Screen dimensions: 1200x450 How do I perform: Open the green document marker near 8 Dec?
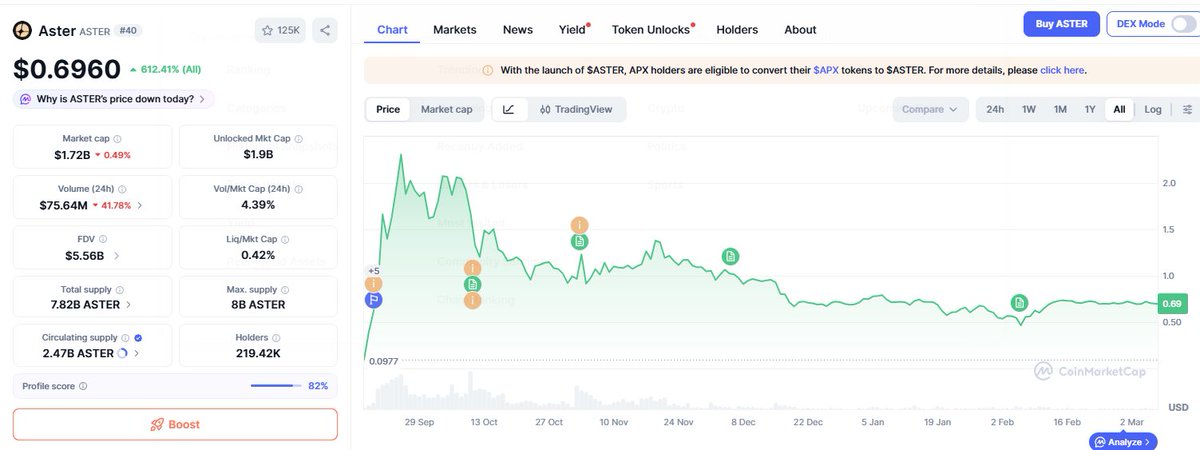click(x=731, y=257)
